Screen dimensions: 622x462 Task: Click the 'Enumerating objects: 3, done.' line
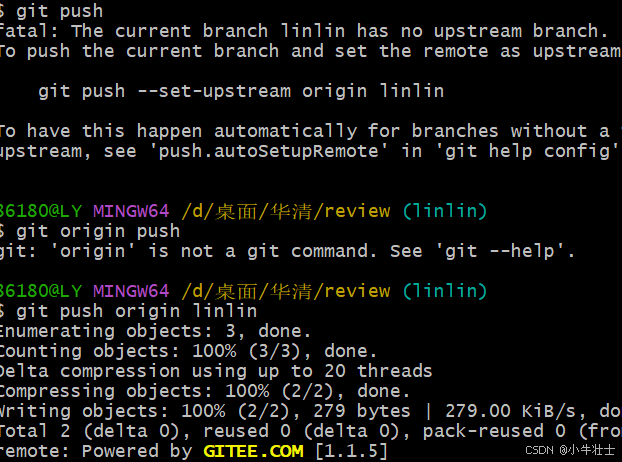[155, 331]
